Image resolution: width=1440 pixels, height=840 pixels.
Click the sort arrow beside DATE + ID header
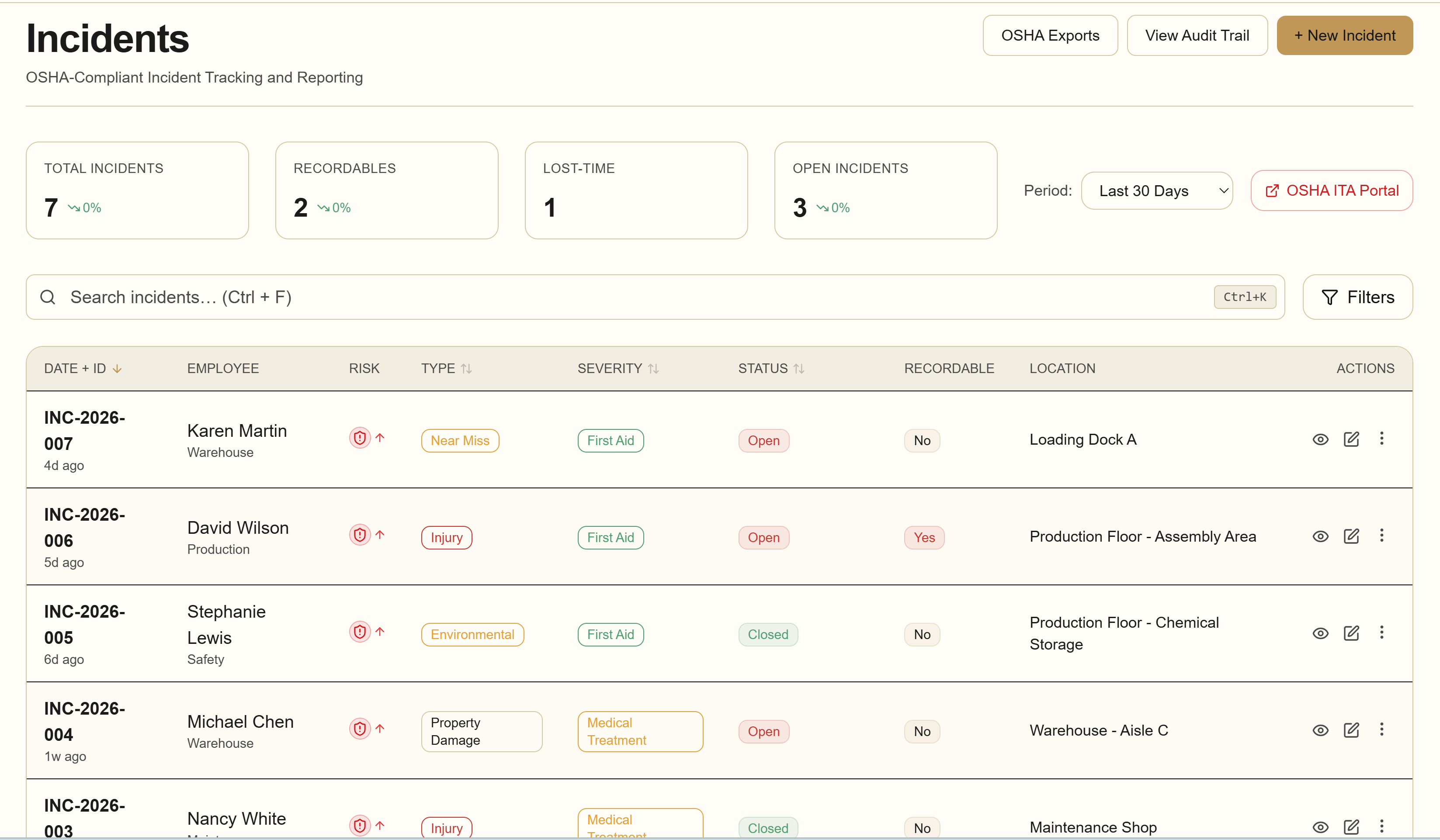click(117, 368)
